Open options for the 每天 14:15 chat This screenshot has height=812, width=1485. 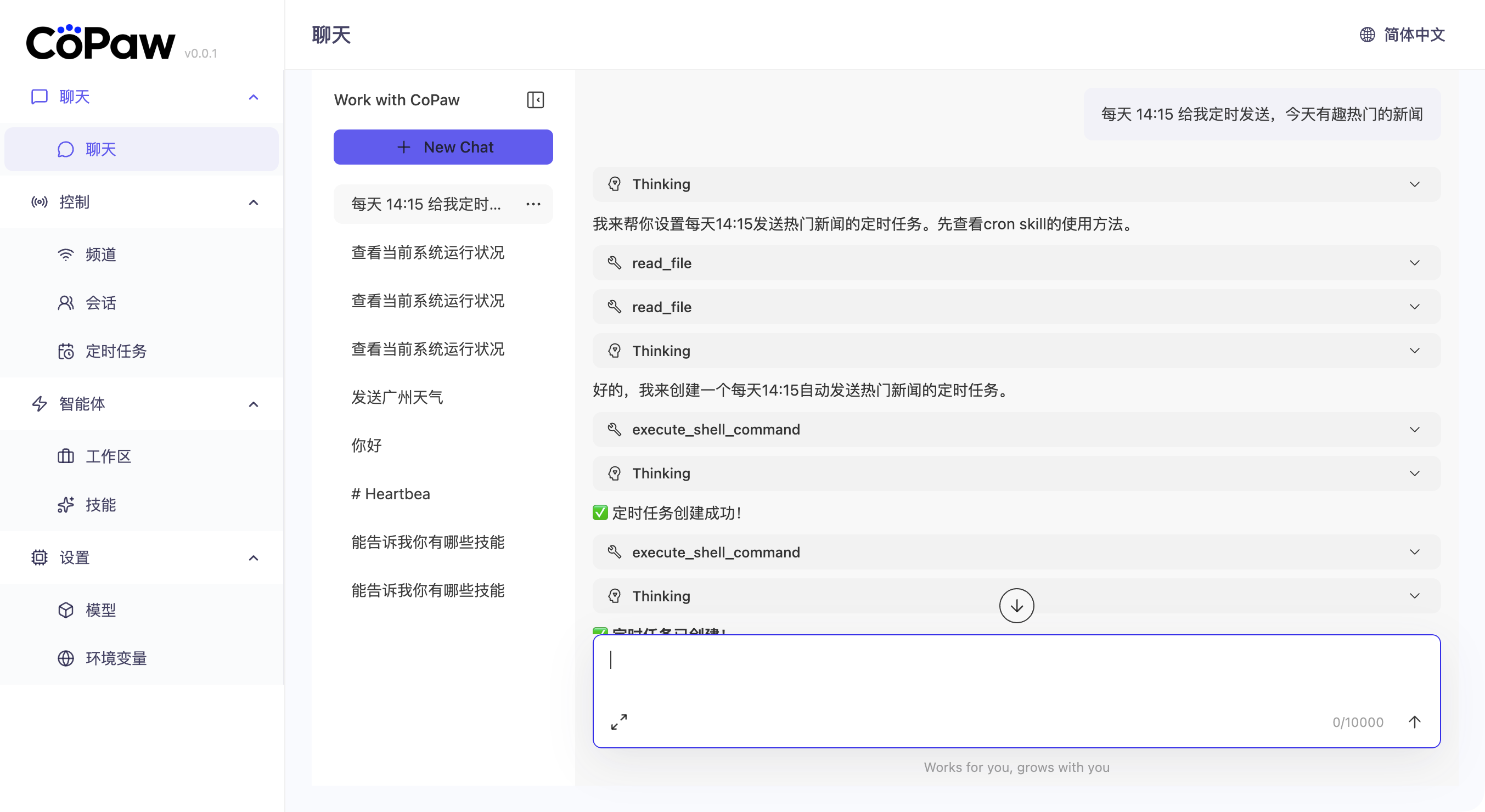(x=533, y=204)
